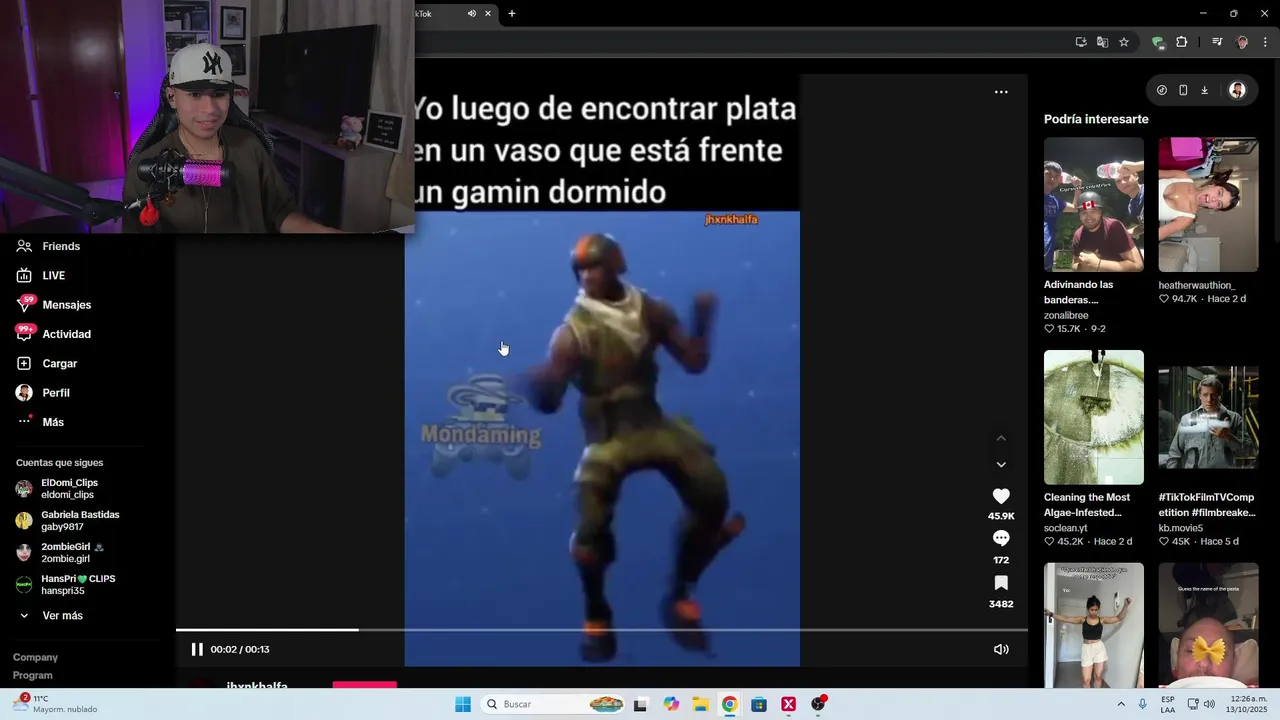The width and height of the screenshot is (1280, 720).
Task: Click the soclean.yt creator name
Action: coord(1065,528)
